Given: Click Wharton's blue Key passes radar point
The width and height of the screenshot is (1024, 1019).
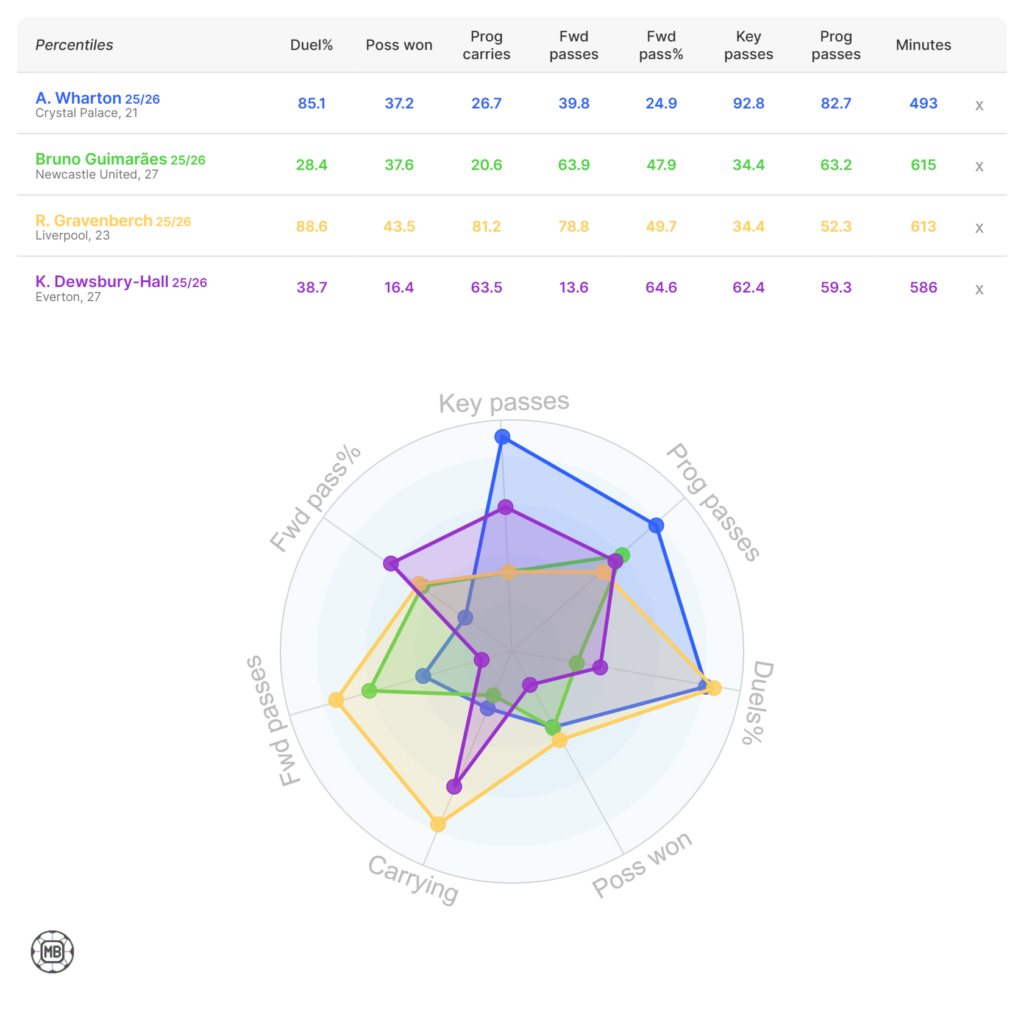Looking at the screenshot, I should [502, 436].
